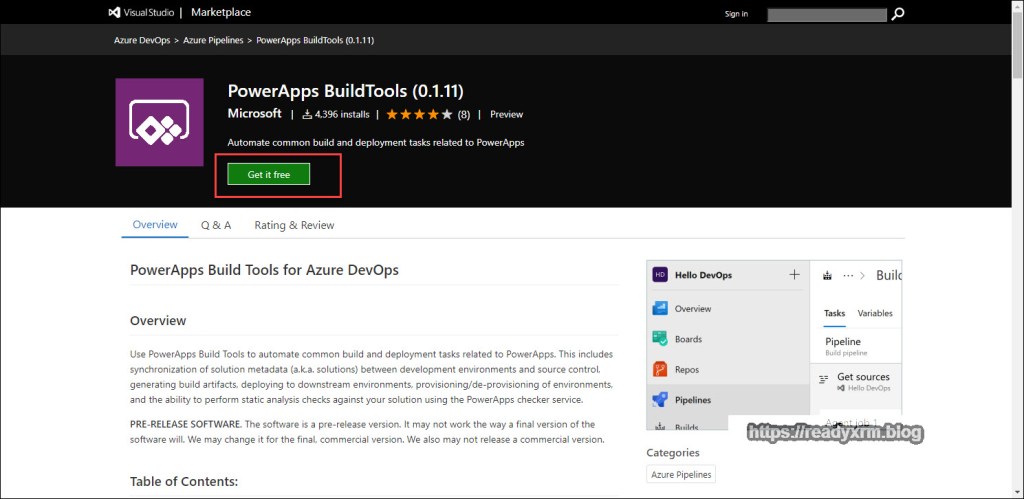Click the search magnifier icon

[897, 14]
